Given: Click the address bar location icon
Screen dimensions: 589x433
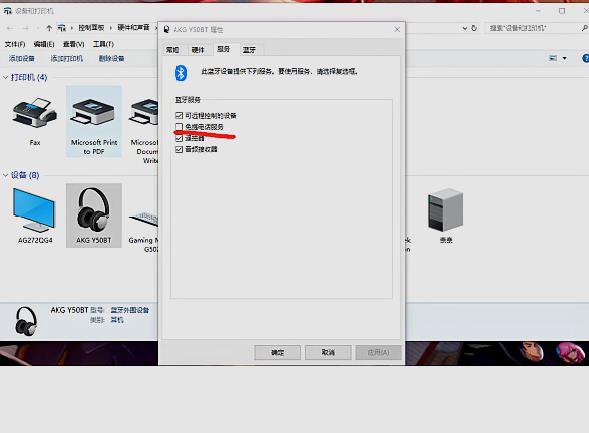Looking at the screenshot, I should pos(62,28).
